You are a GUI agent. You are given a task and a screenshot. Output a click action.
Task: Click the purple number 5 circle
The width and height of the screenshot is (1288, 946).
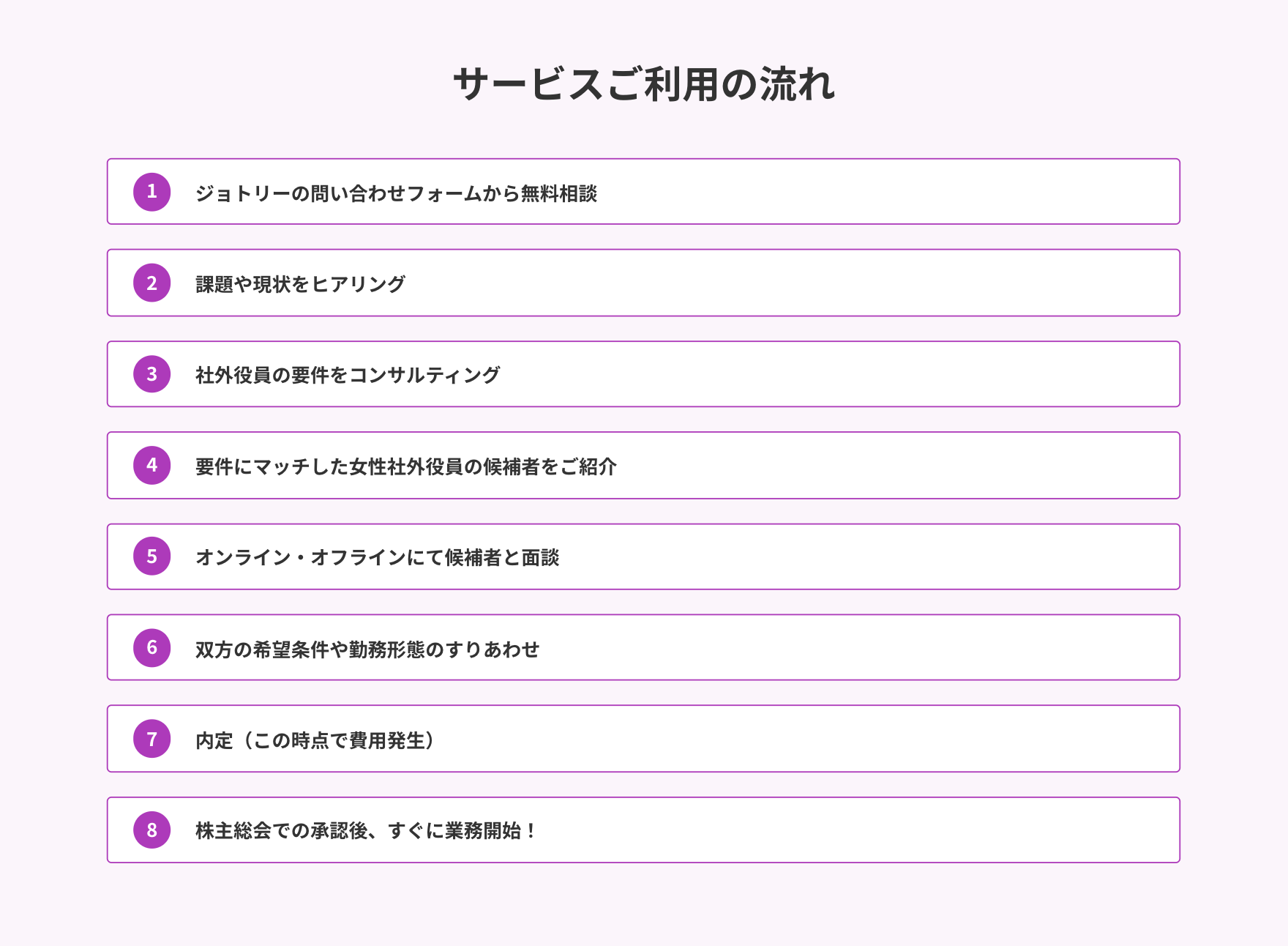click(x=151, y=556)
